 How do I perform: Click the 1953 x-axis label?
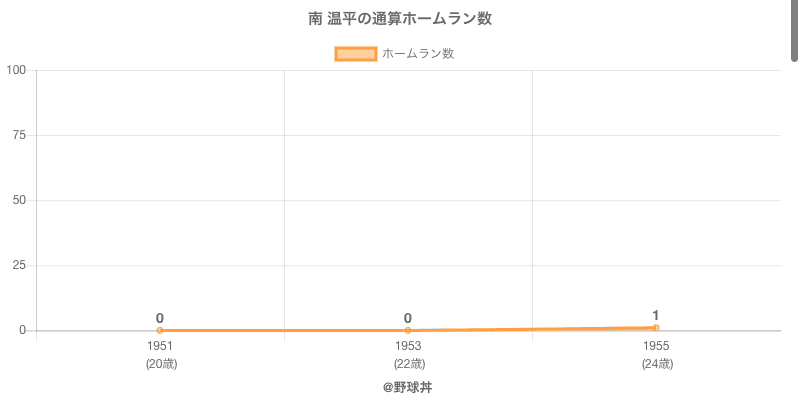(408, 346)
